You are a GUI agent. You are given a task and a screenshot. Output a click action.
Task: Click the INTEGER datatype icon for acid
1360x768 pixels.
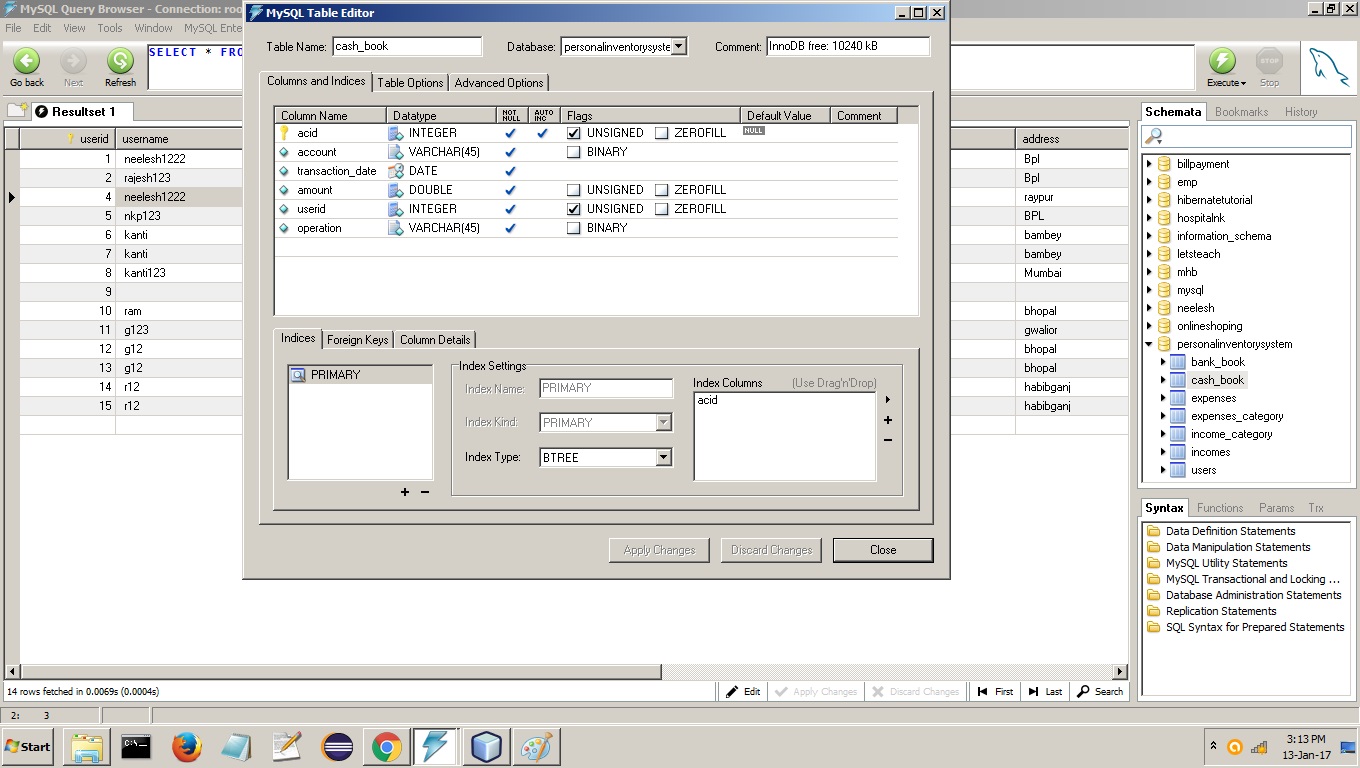pos(396,133)
